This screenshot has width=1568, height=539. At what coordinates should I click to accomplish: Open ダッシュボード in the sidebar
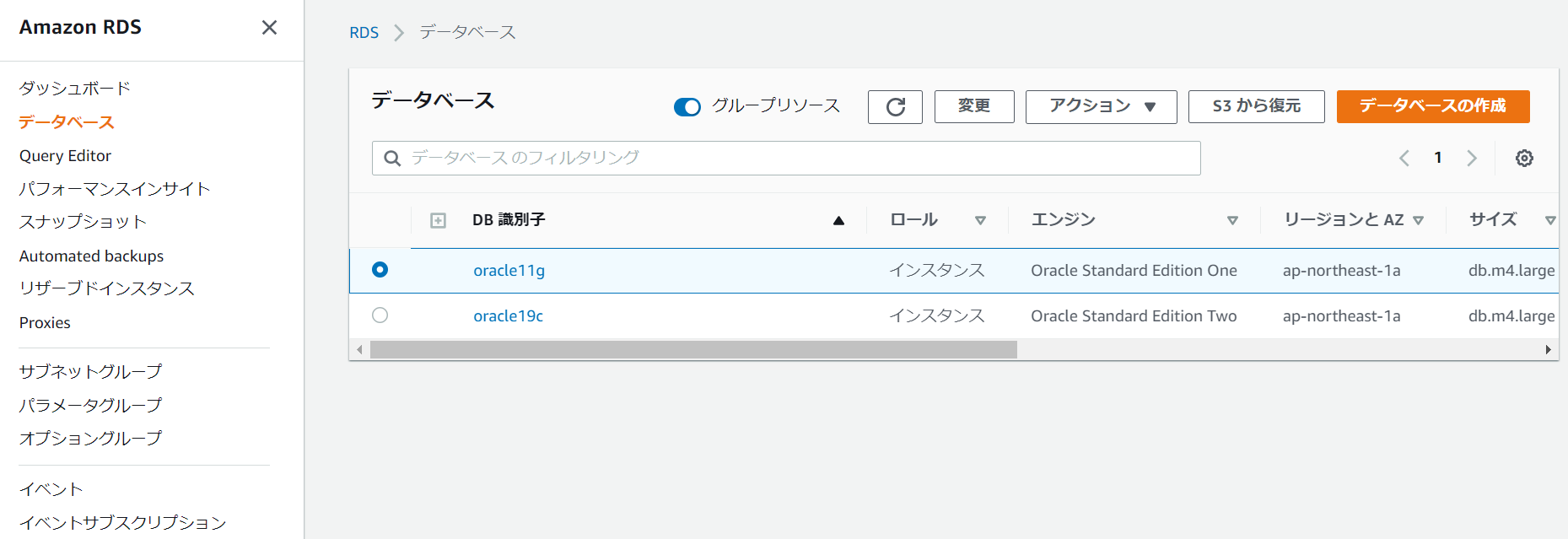click(75, 89)
